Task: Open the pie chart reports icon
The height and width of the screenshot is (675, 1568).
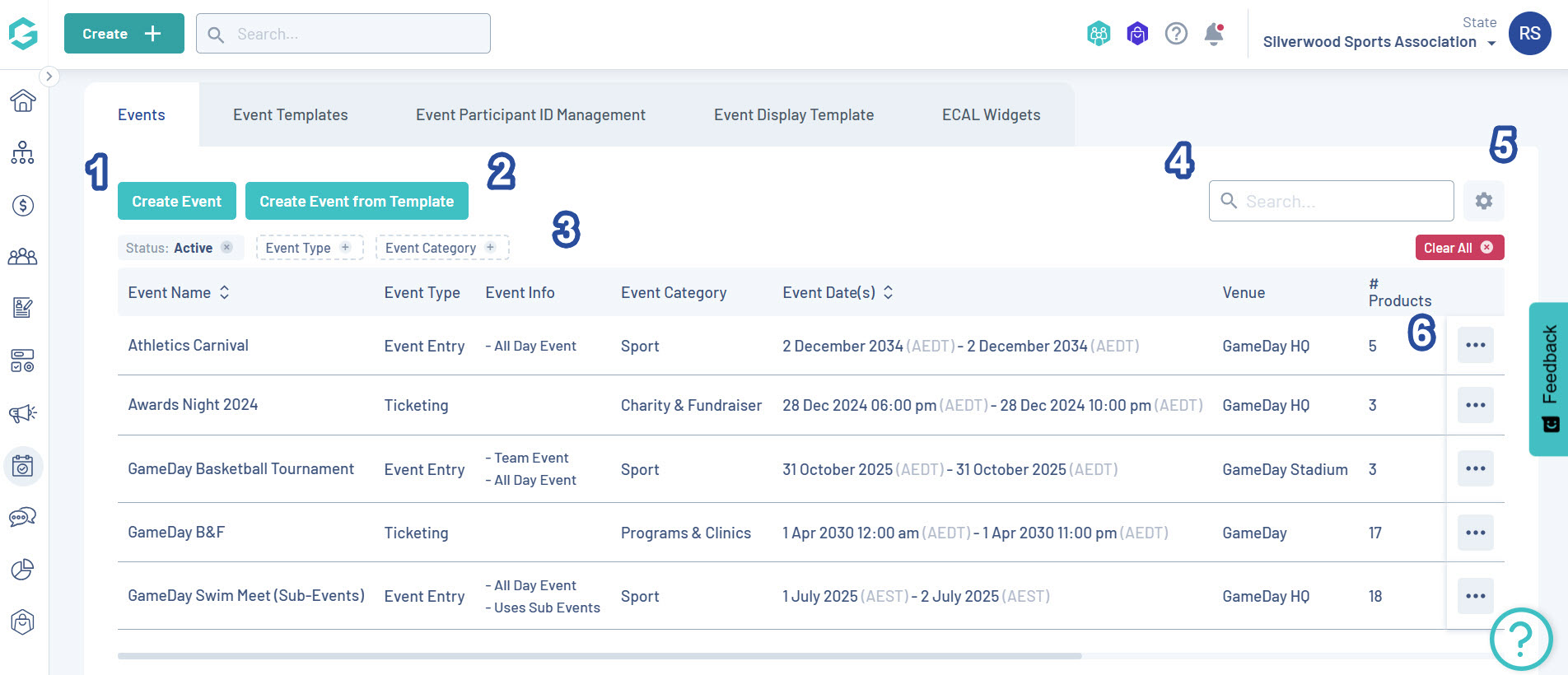Action: (23, 570)
